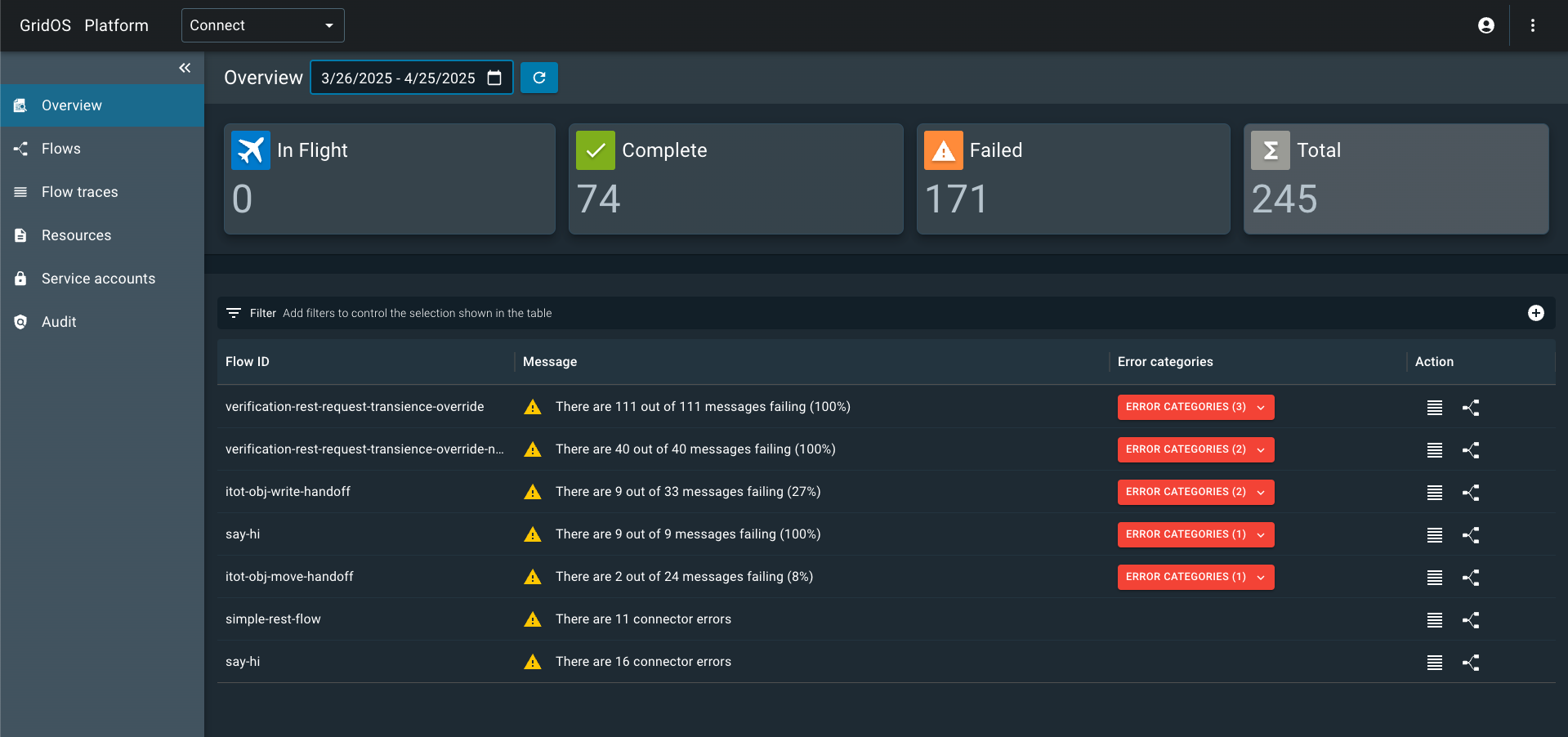Select the Failed summary card
Image resolution: width=1568 pixels, height=737 pixels.
(x=1073, y=179)
